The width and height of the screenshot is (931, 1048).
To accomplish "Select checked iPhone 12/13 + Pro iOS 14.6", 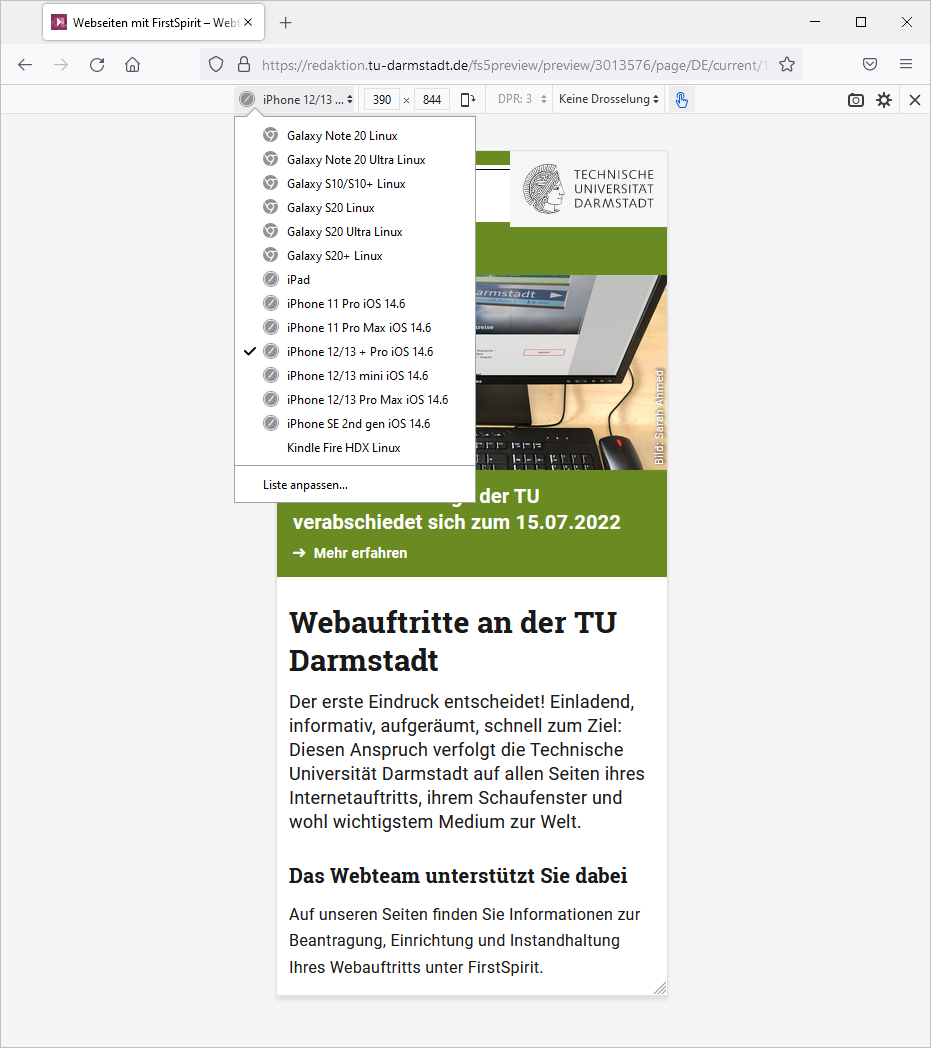I will point(355,352).
